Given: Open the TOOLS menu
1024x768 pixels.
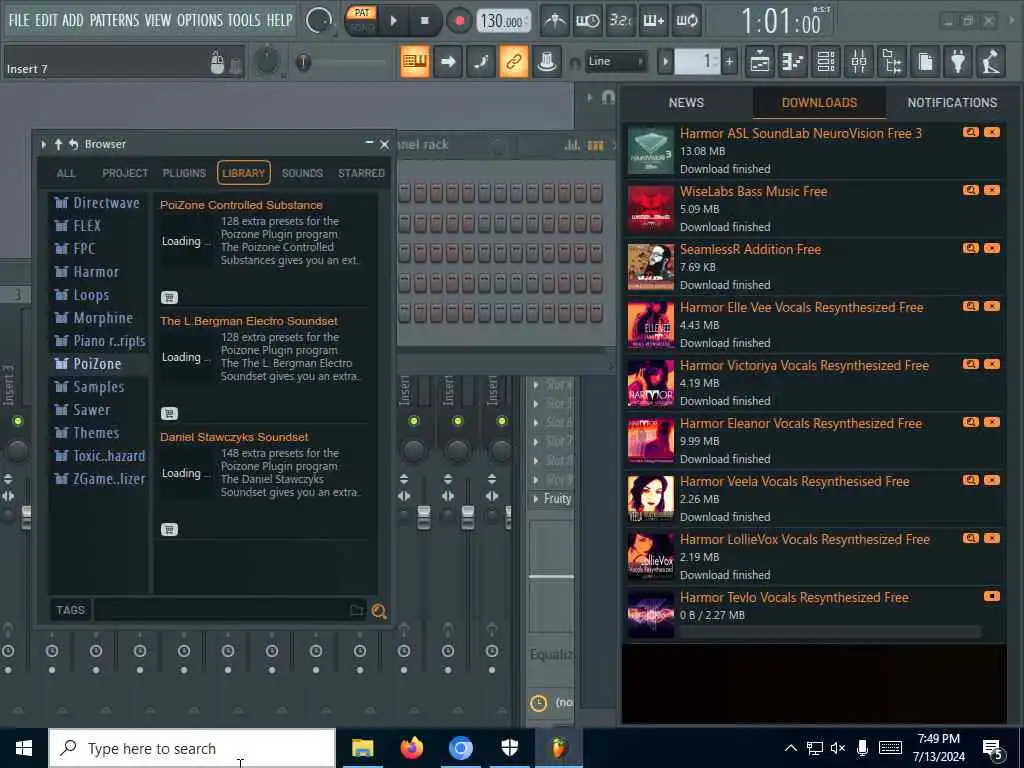Looking at the screenshot, I should [244, 20].
